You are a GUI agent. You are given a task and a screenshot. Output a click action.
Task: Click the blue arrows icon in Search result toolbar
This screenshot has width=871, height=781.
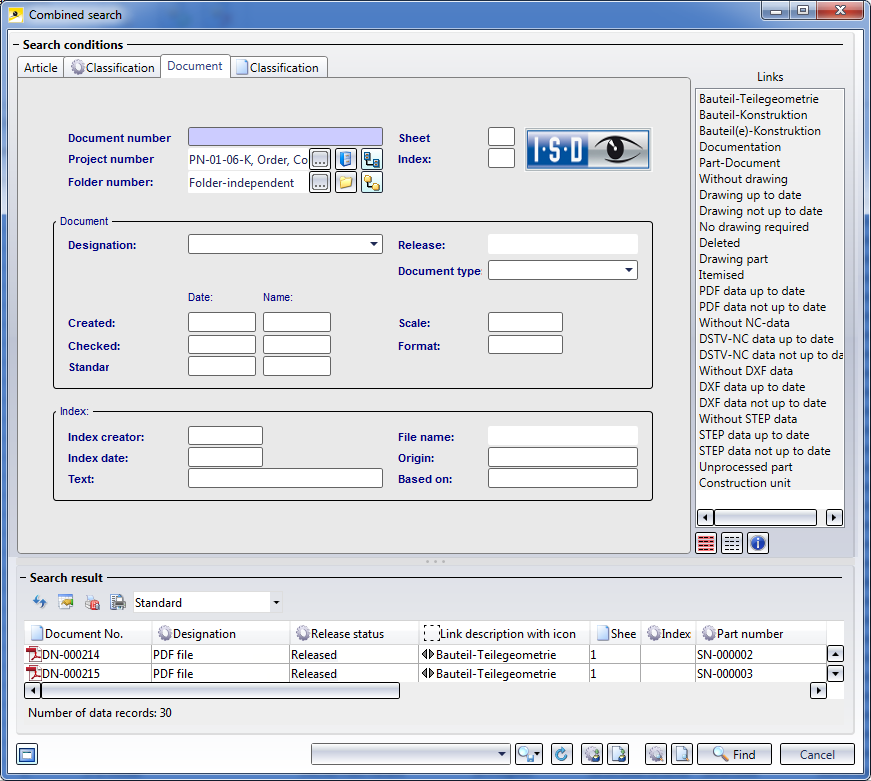click(40, 602)
